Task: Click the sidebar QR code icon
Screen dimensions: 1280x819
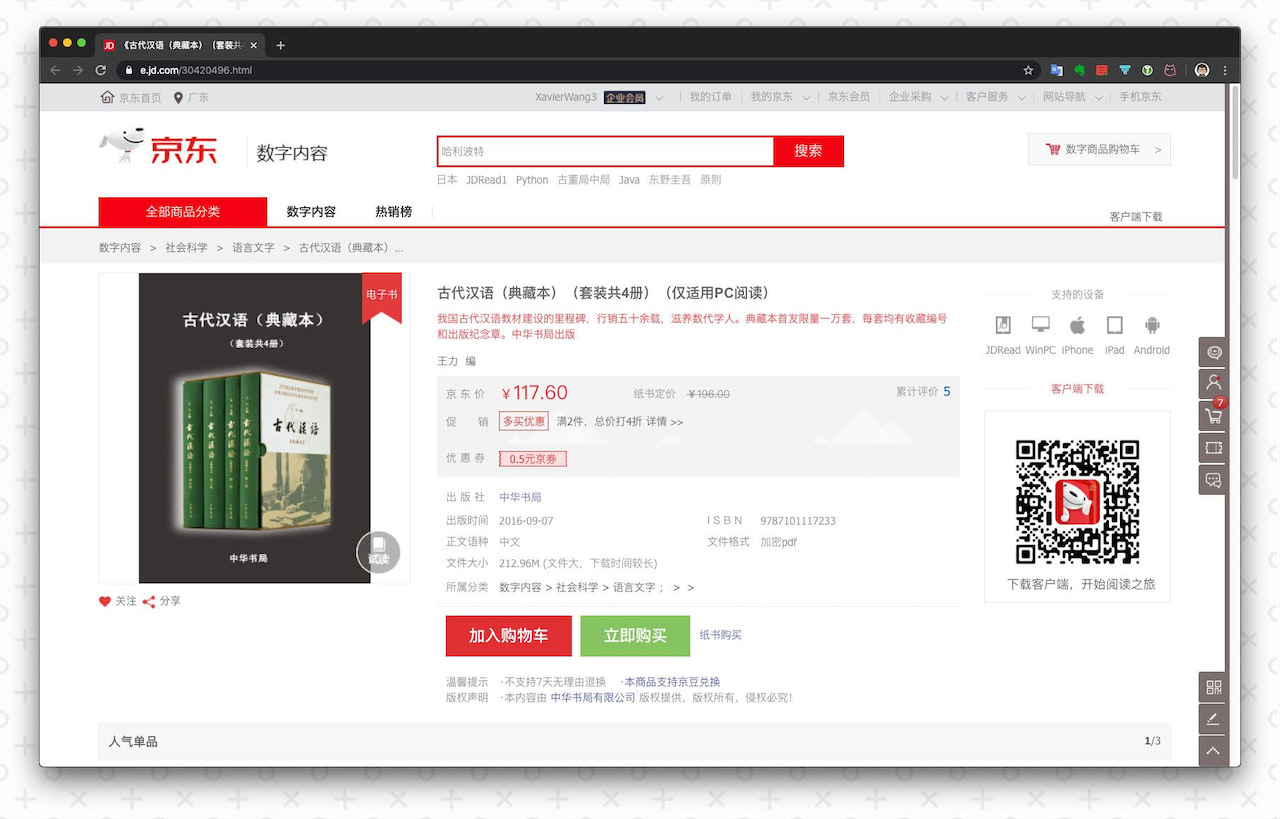Action: 1213,687
